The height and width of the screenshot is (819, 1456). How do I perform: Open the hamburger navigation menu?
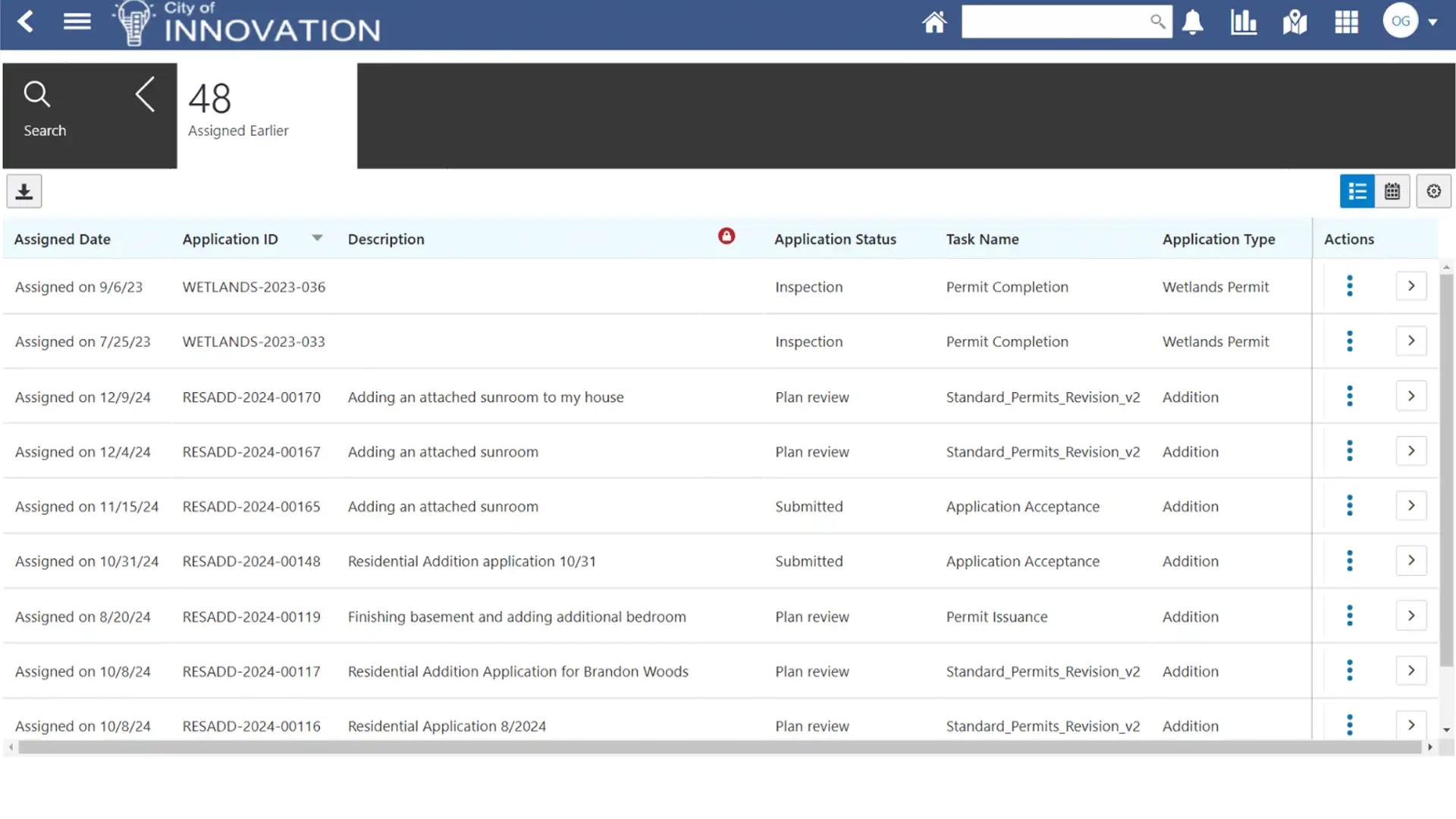77,21
